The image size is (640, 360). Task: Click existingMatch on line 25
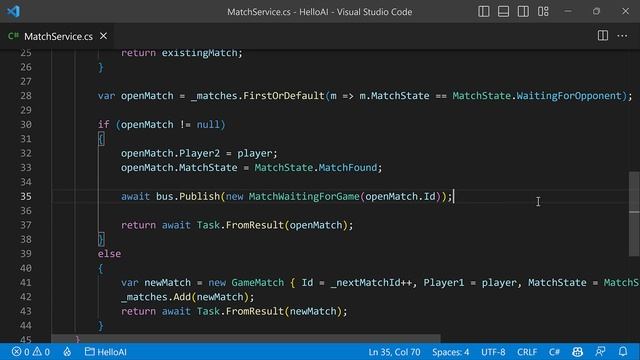(199, 53)
